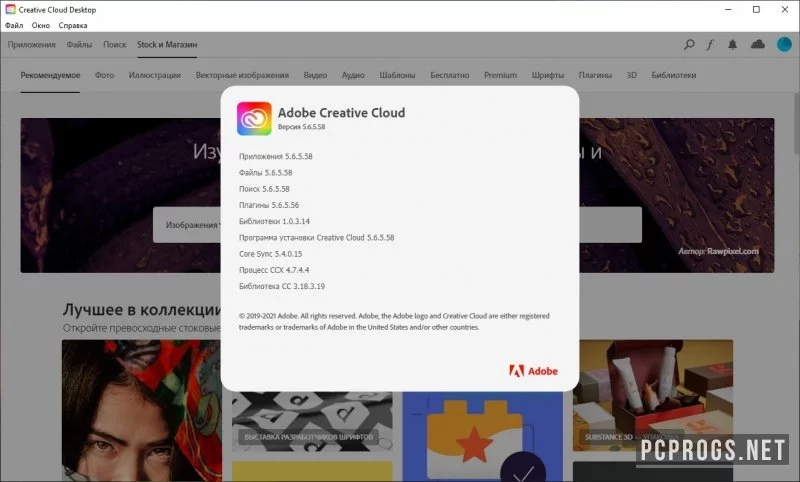Image resolution: width=800 pixels, height=482 pixels.
Task: Switch to the Приложения tab
Action: click(31, 44)
